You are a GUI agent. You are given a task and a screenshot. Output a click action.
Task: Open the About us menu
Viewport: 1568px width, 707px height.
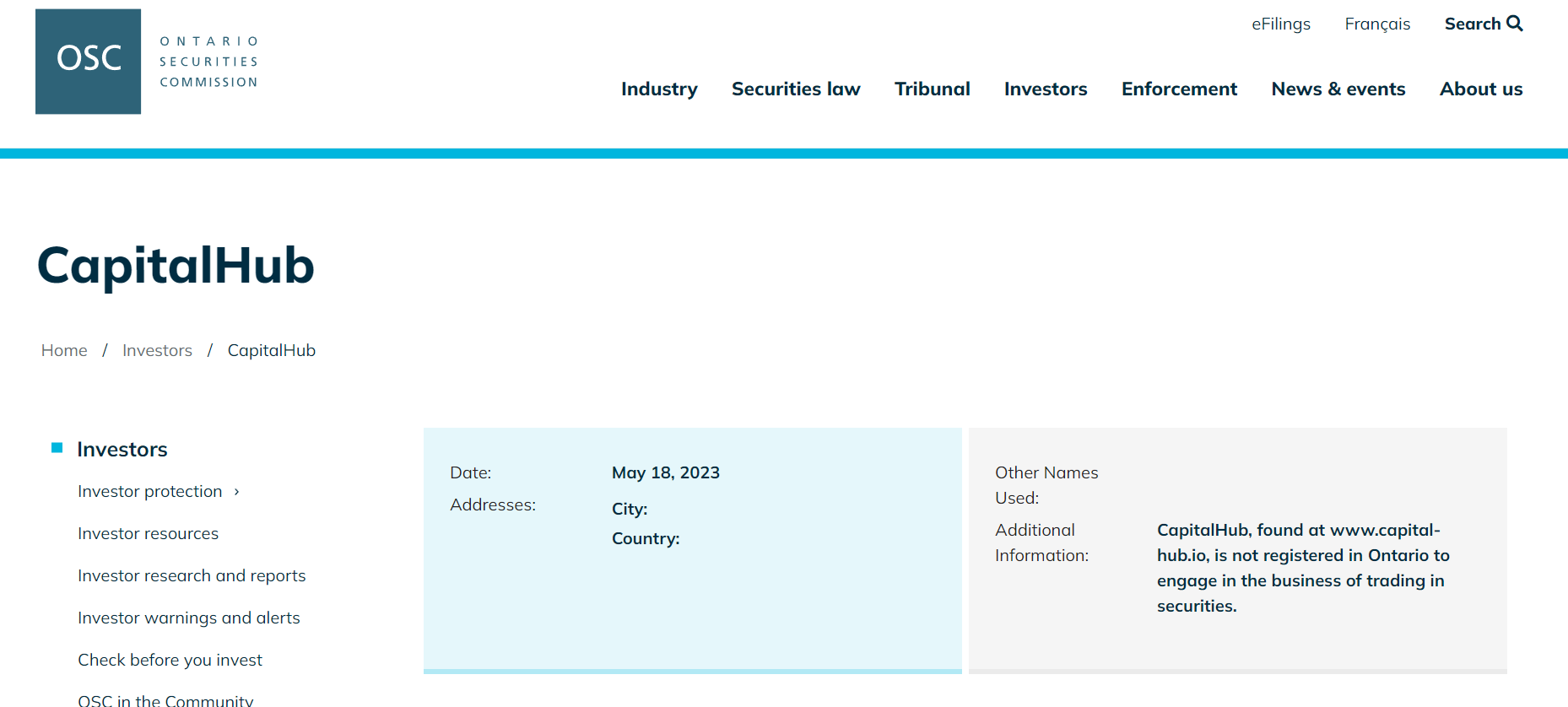coord(1481,89)
